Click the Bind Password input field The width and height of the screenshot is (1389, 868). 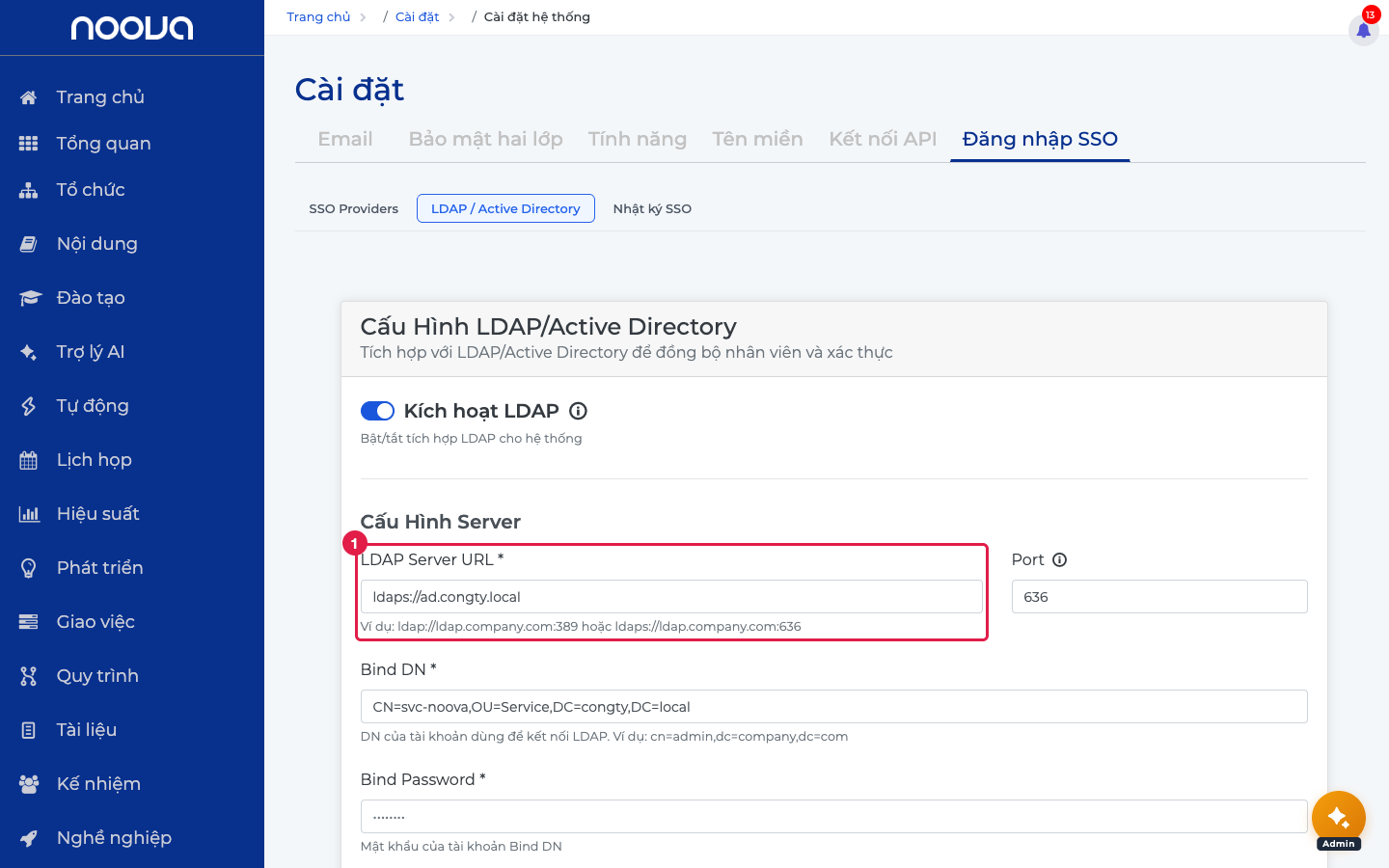tap(833, 817)
